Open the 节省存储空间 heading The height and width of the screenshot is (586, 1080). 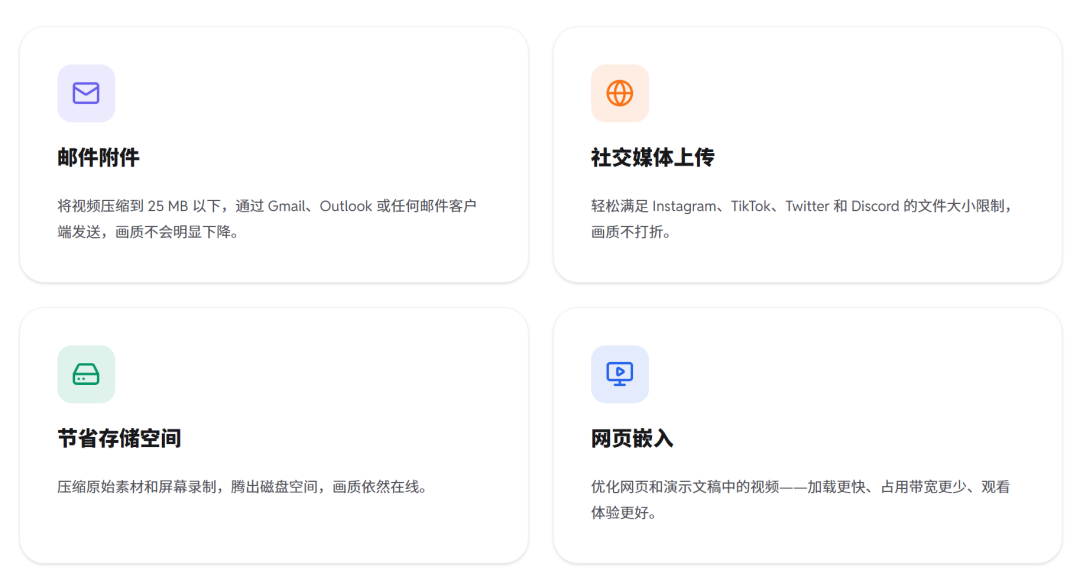[x=119, y=439]
